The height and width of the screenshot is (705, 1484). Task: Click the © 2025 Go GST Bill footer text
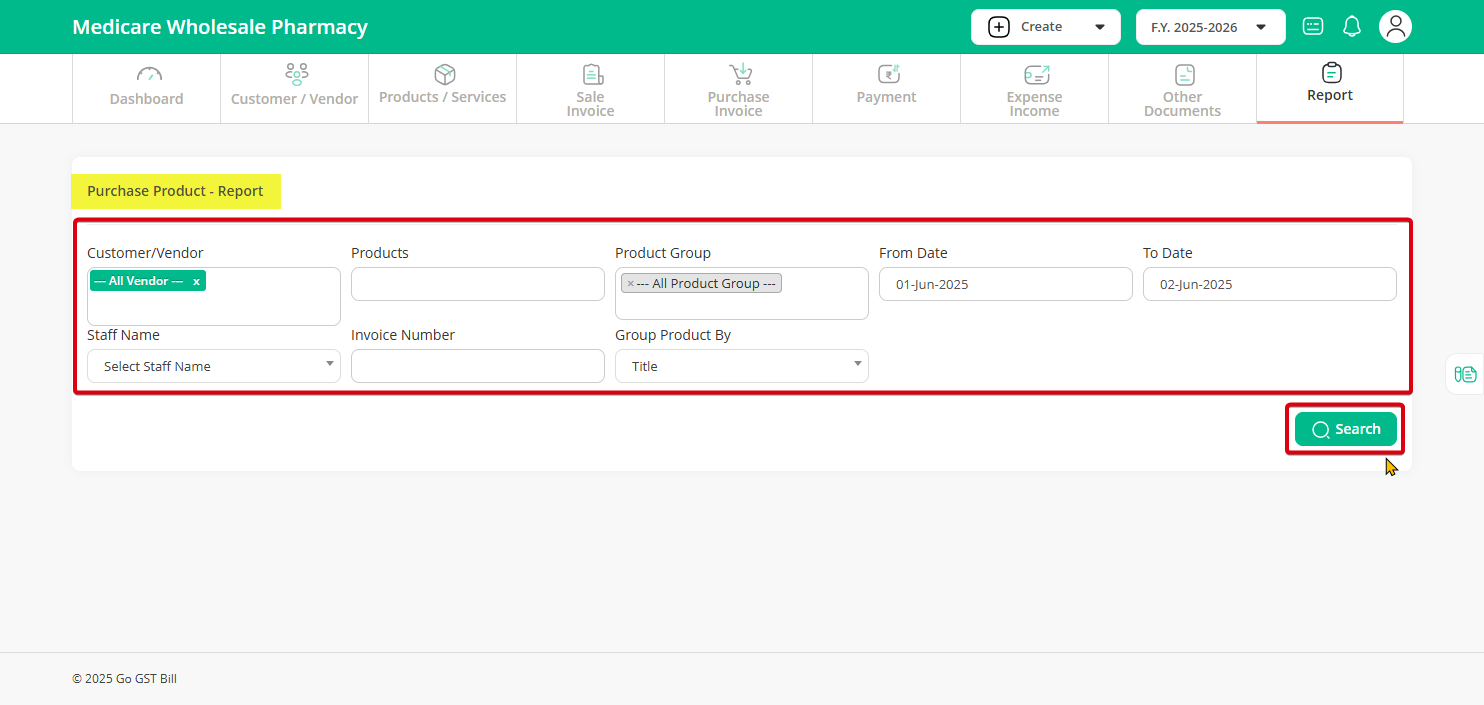click(x=124, y=679)
